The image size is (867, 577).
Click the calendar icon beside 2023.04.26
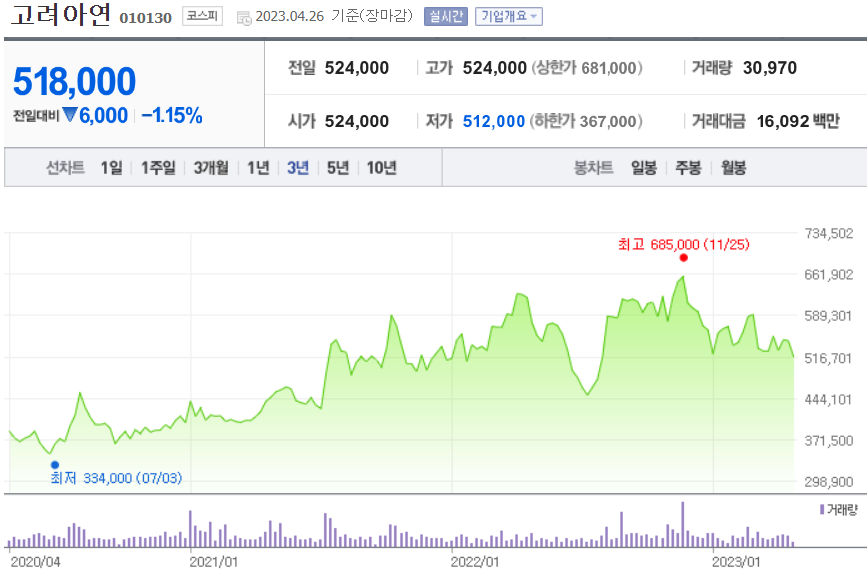[x=243, y=18]
